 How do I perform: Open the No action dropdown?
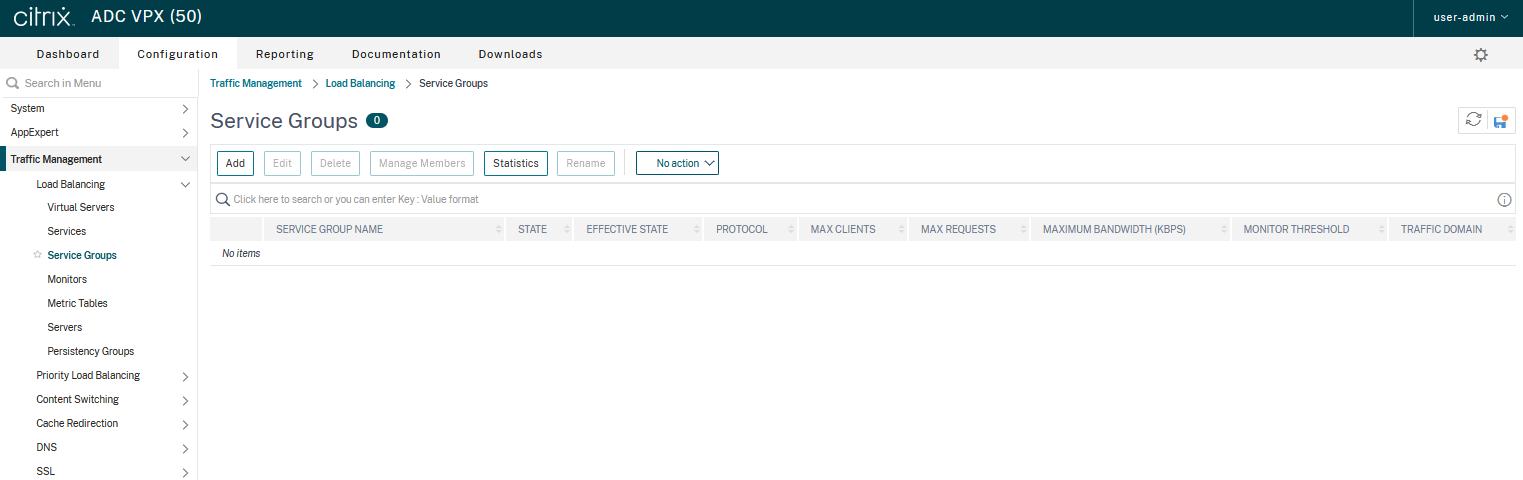677,163
